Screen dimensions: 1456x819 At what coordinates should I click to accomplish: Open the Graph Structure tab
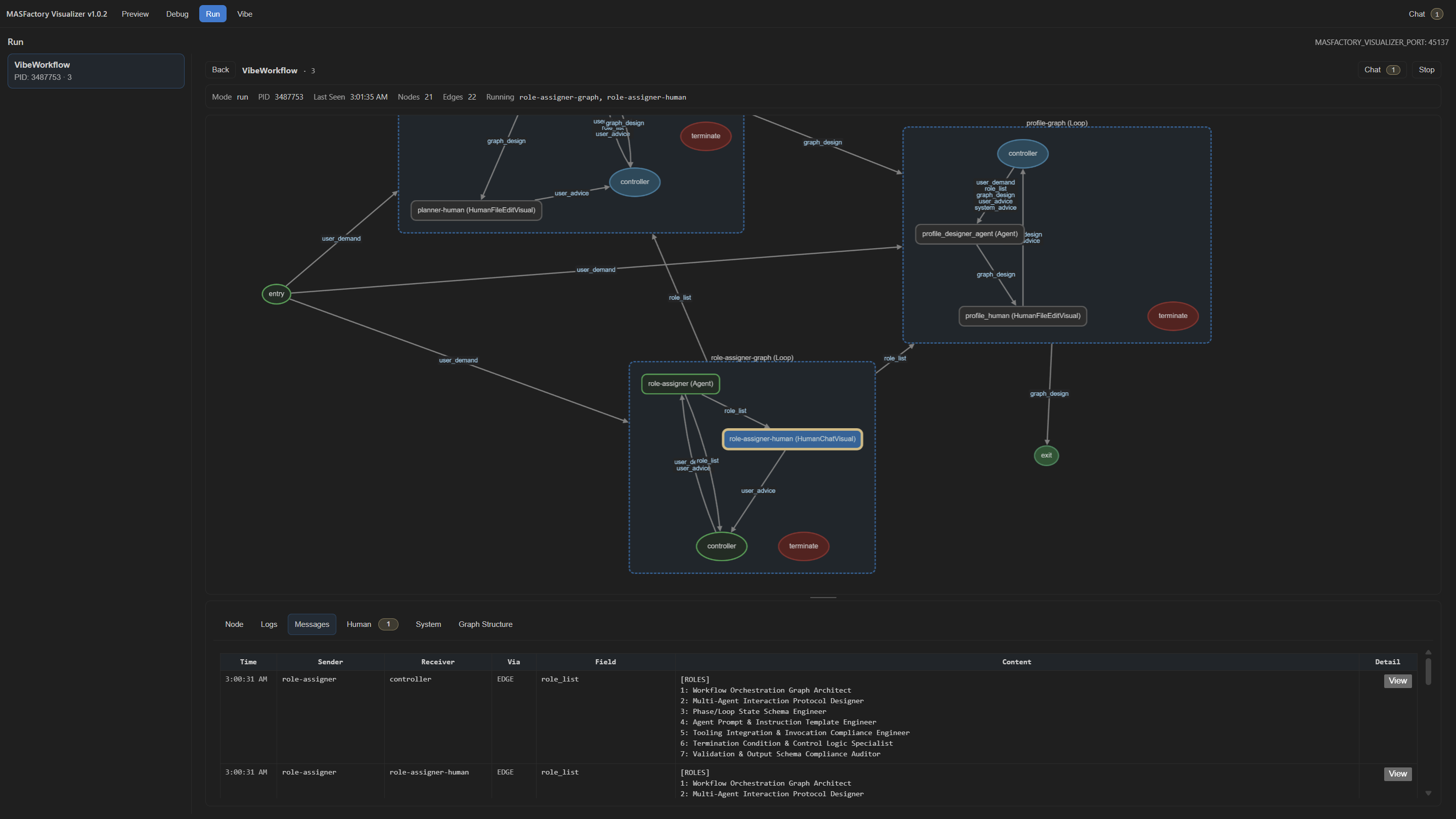point(485,624)
